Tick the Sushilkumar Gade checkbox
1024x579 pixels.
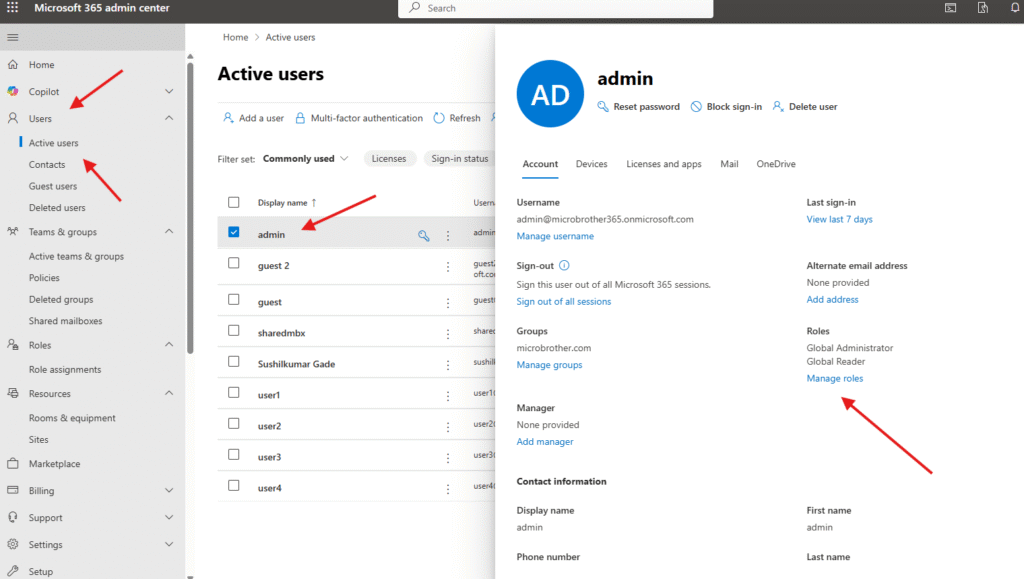pos(234,363)
